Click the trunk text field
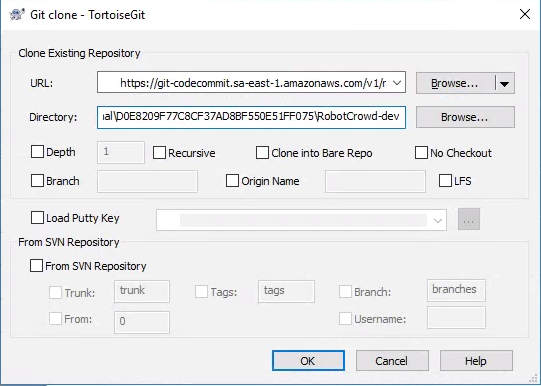 142,291
